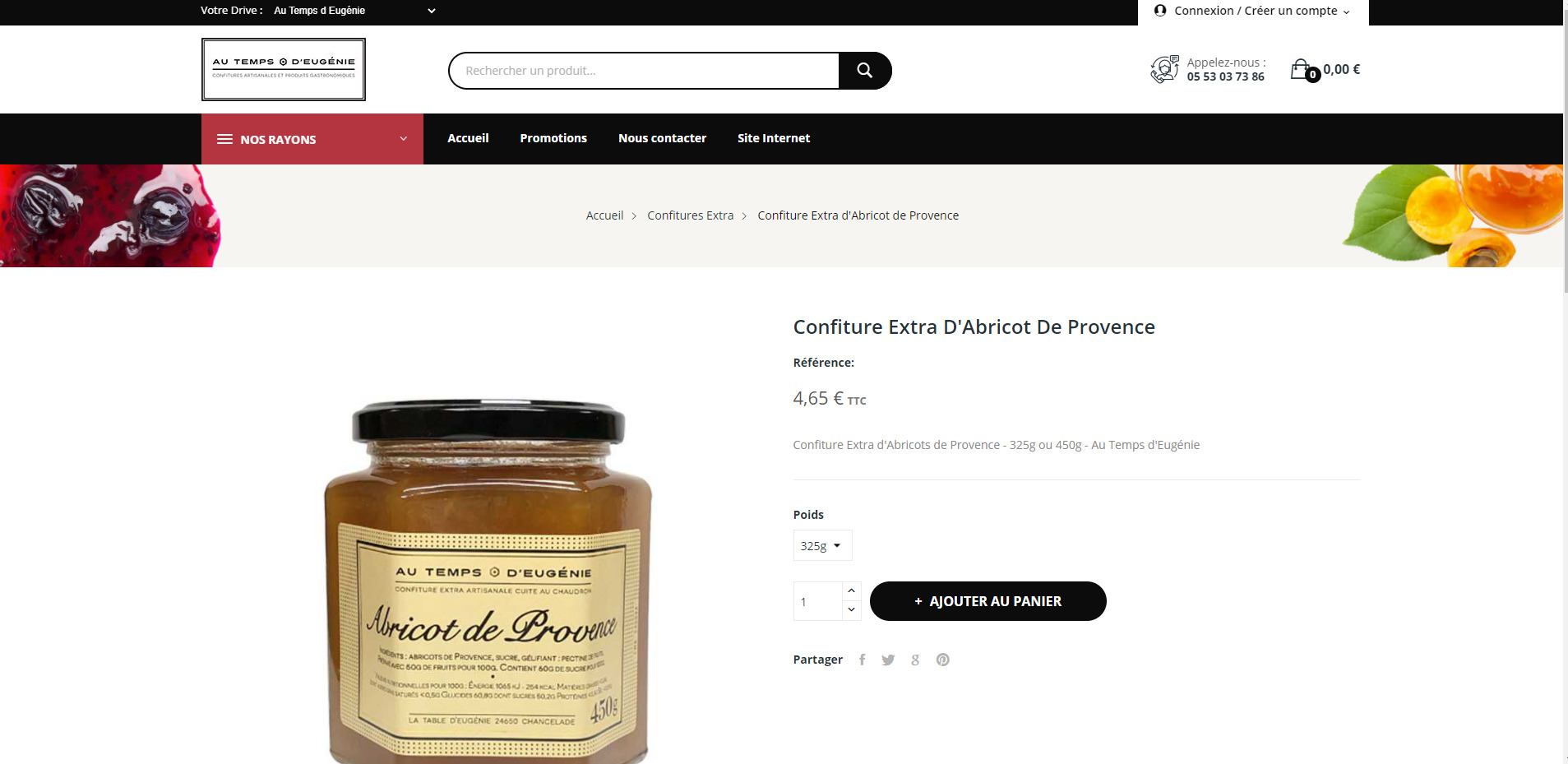Increase quantity with up arrow
1568x764 pixels.
click(x=851, y=590)
